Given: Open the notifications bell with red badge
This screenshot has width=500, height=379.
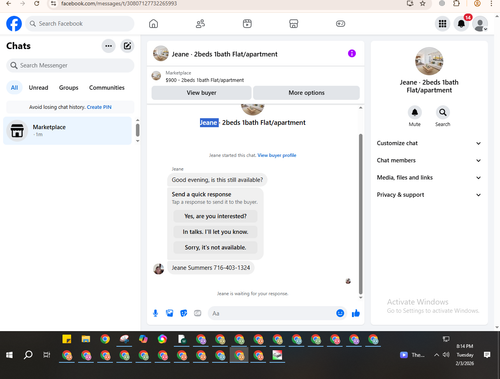Looking at the screenshot, I should 461,24.
